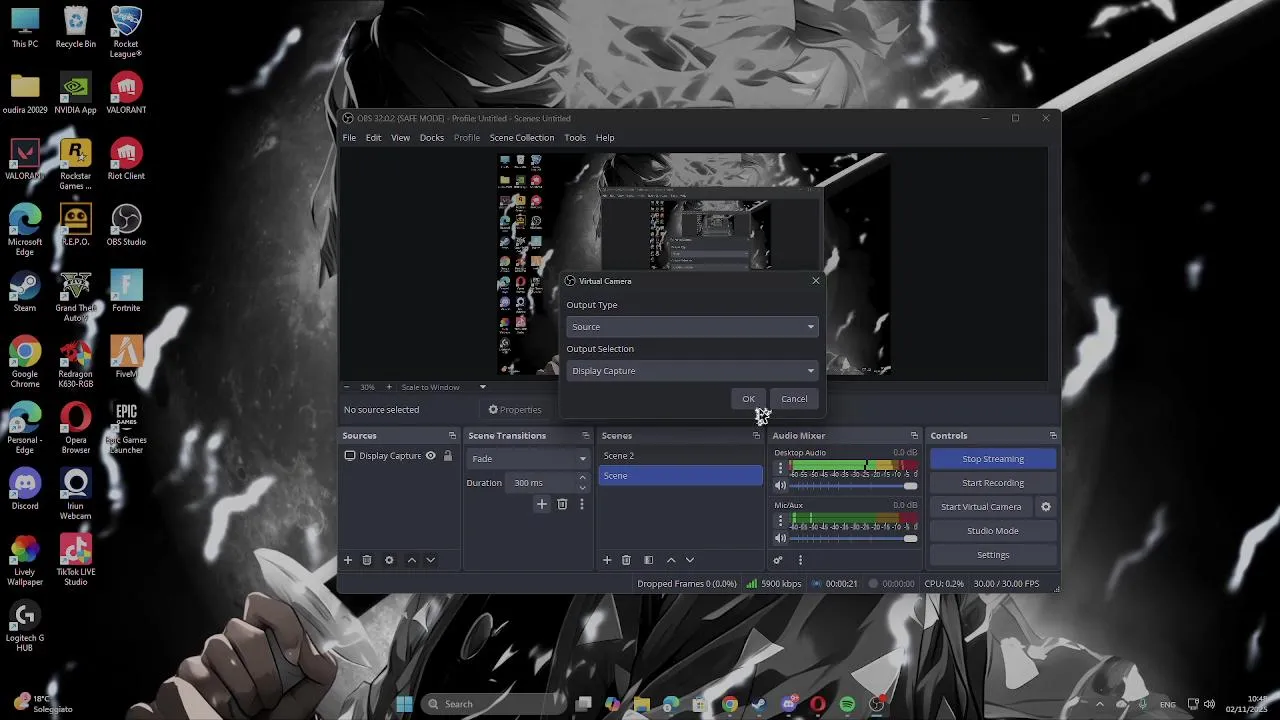Open Spotify from the taskbar

pyautogui.click(x=847, y=704)
